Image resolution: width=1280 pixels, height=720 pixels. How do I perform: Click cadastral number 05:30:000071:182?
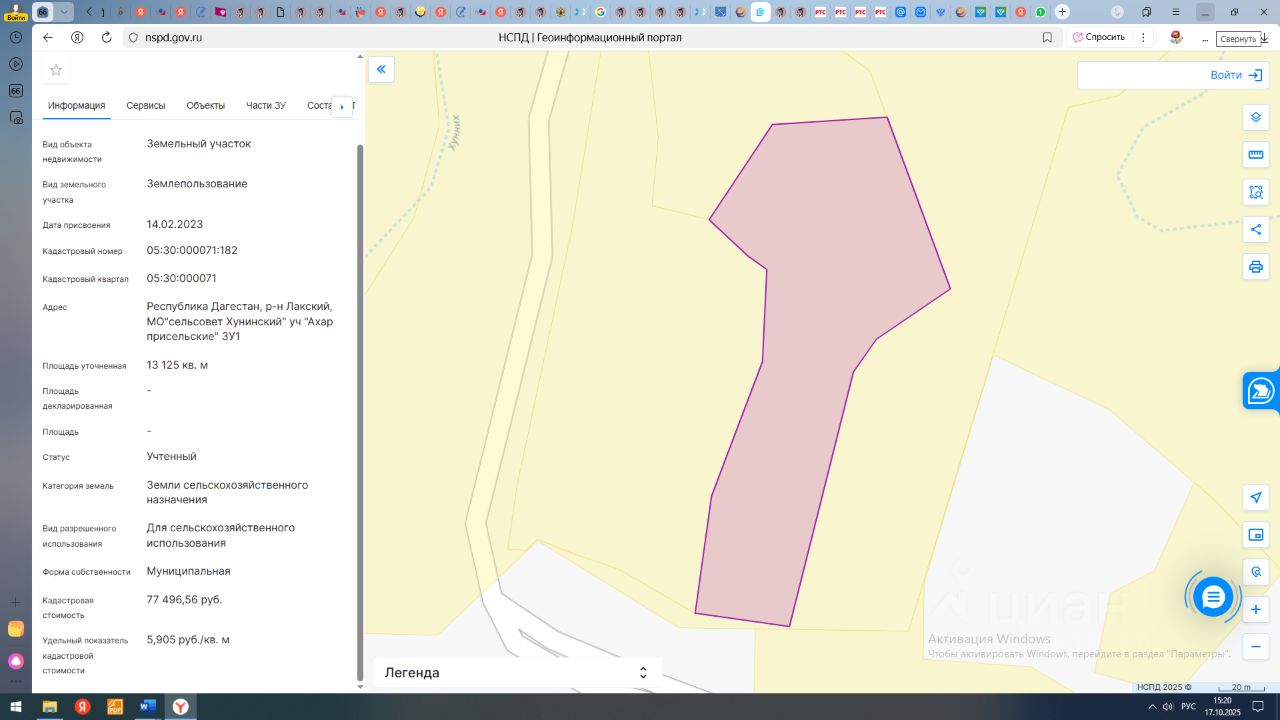[x=192, y=250]
